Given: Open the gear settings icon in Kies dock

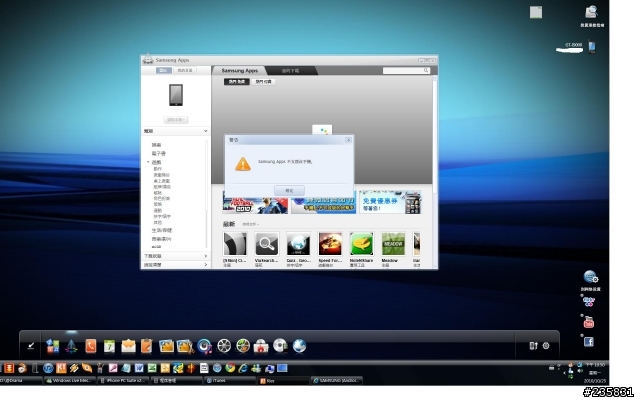Looking at the screenshot, I should 546,346.
